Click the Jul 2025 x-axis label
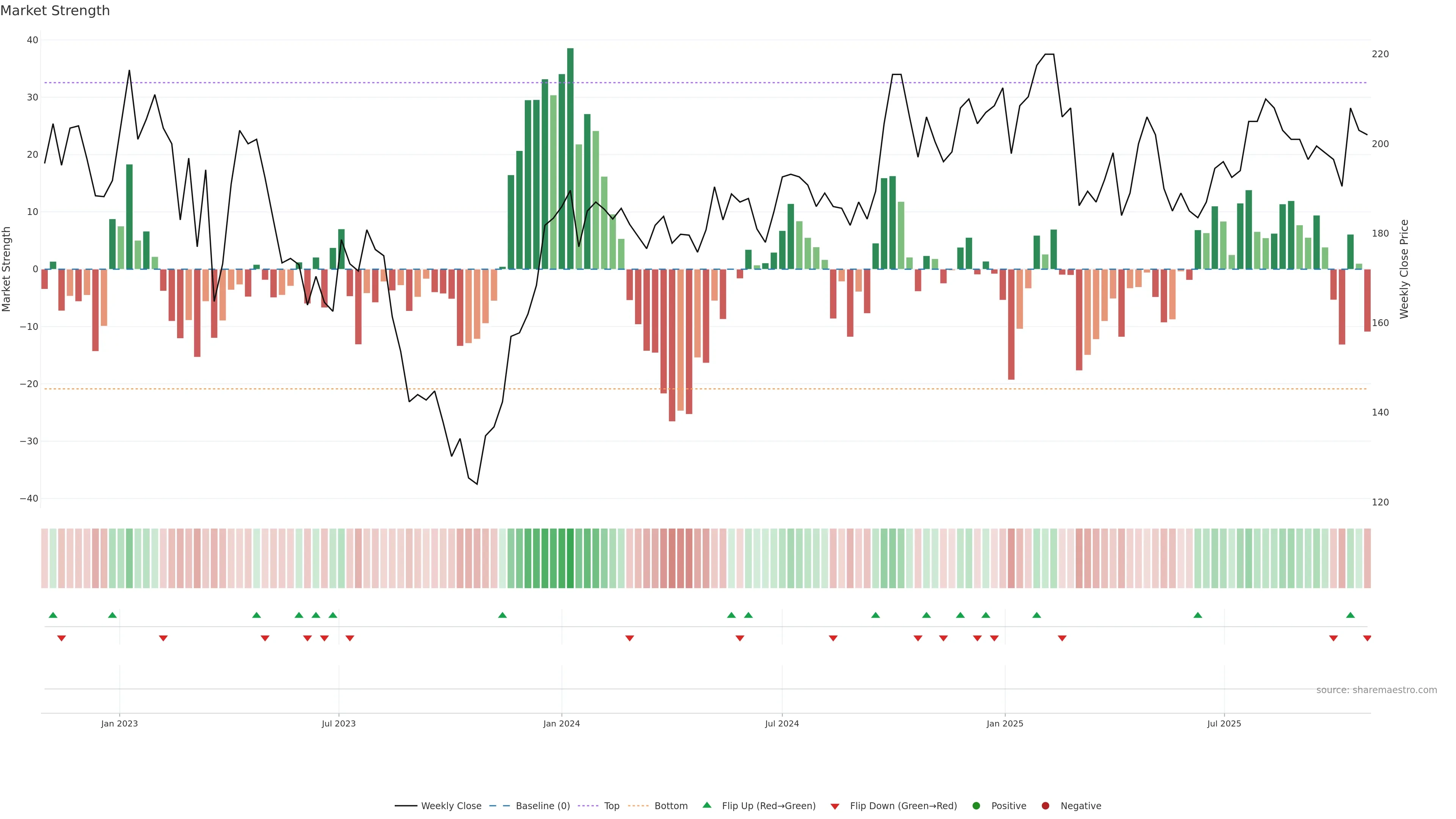The image size is (1456, 819). click(x=1224, y=723)
